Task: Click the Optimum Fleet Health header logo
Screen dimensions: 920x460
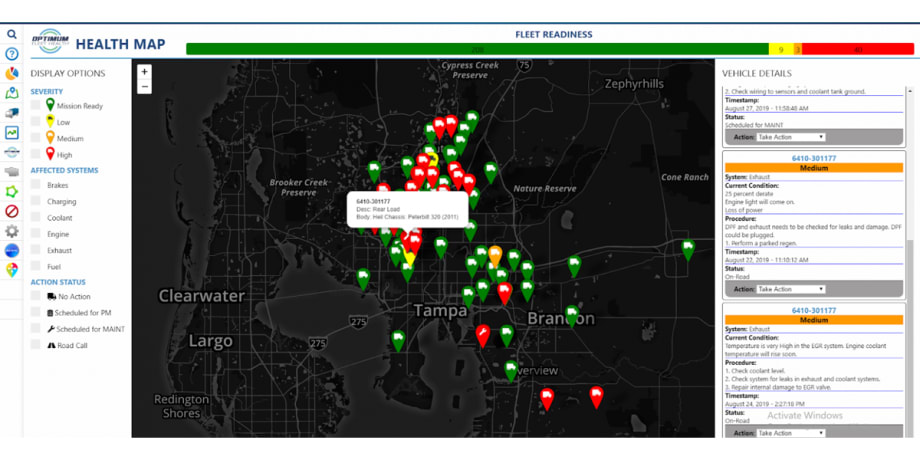Action: pyautogui.click(x=50, y=41)
